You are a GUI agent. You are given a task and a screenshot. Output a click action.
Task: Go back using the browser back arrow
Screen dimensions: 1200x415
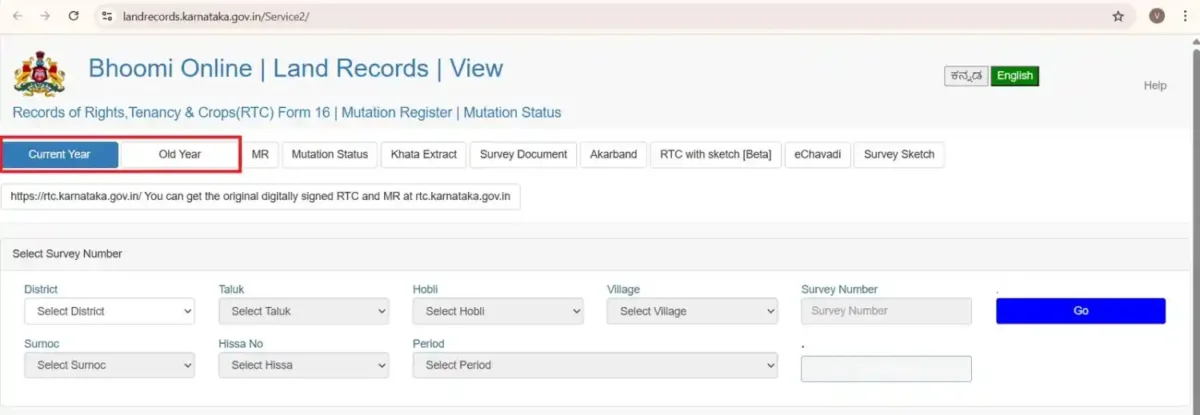click(17, 16)
